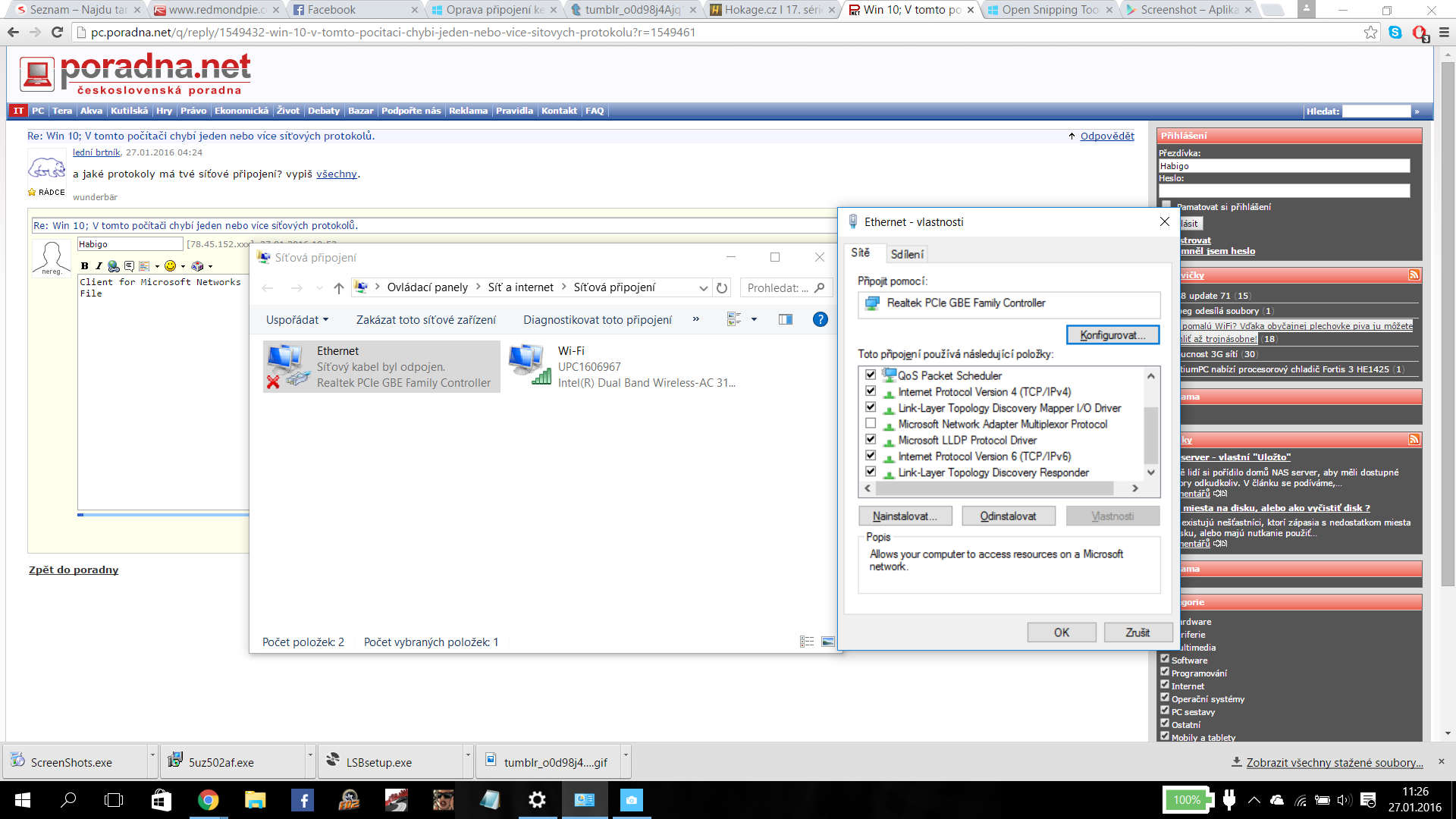1456x819 pixels.
Task: Click the Zpět do poradny link
Action: point(74,570)
